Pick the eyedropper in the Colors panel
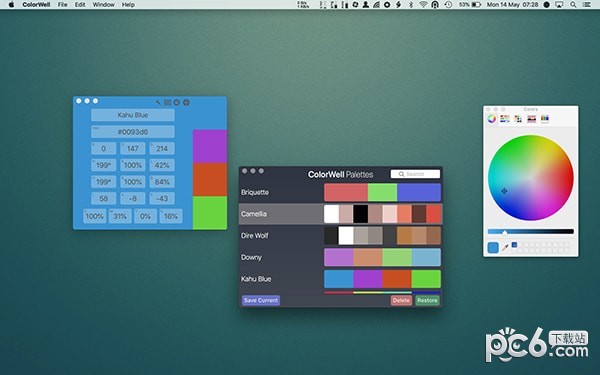Viewport: 600px width, 375px height. click(x=505, y=248)
